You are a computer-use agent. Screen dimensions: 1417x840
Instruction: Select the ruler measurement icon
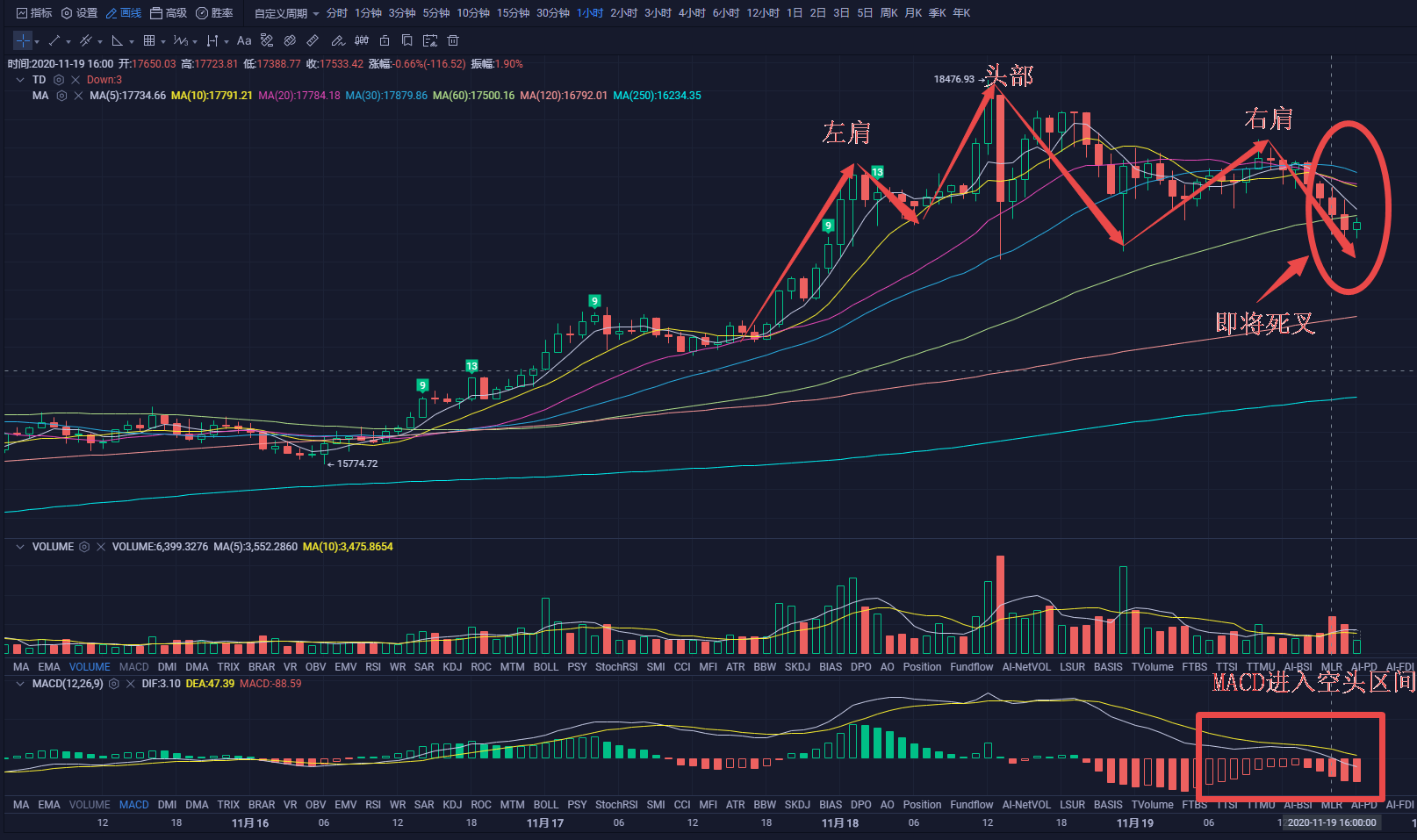[313, 40]
